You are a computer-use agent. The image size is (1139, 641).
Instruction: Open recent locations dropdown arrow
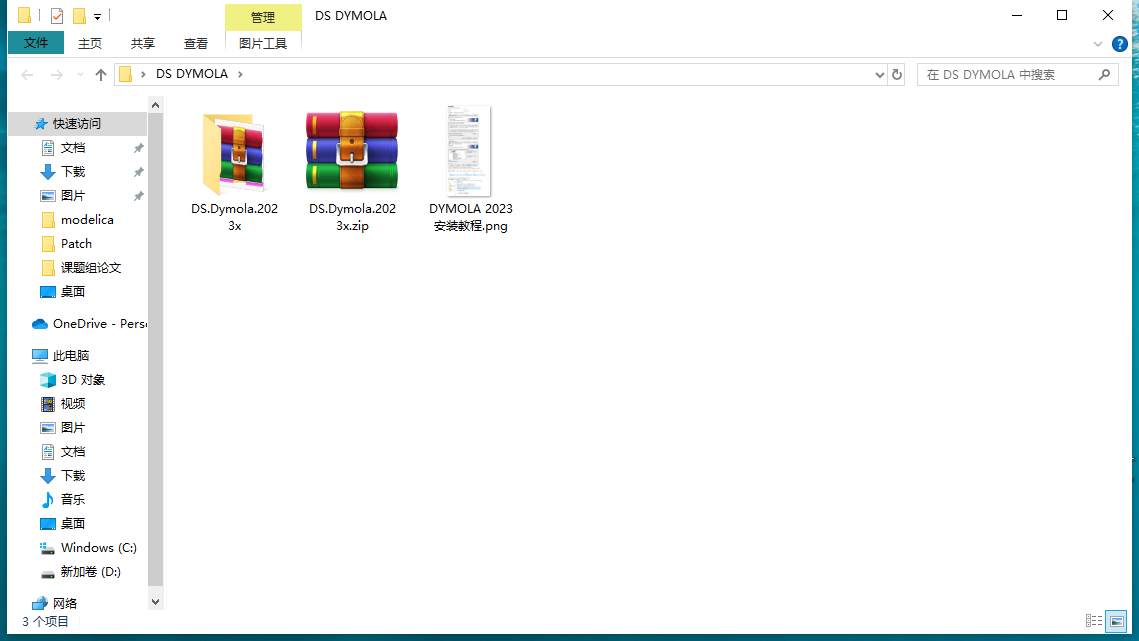pos(80,74)
